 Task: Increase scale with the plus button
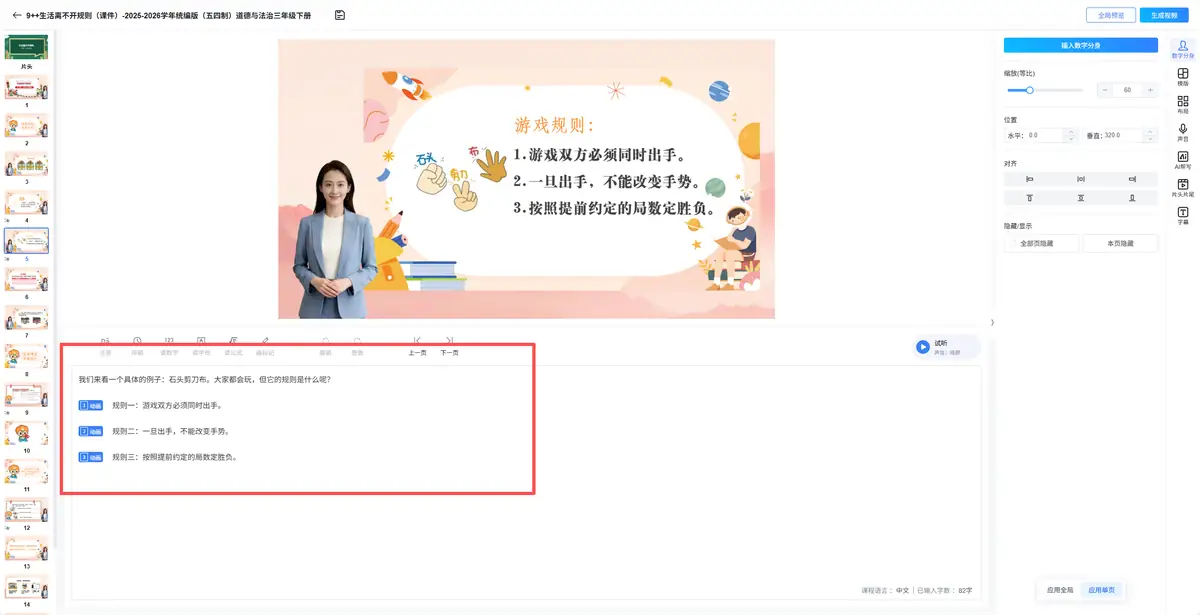tap(1150, 90)
